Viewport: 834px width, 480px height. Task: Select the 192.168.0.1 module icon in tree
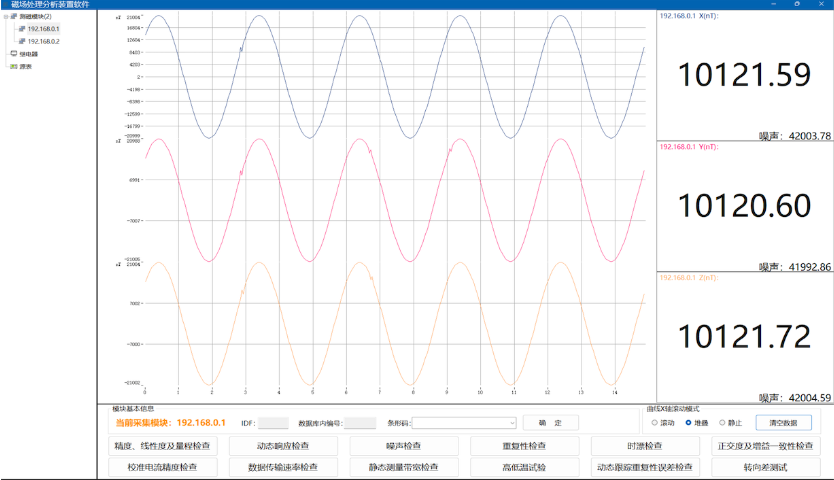(x=22, y=29)
